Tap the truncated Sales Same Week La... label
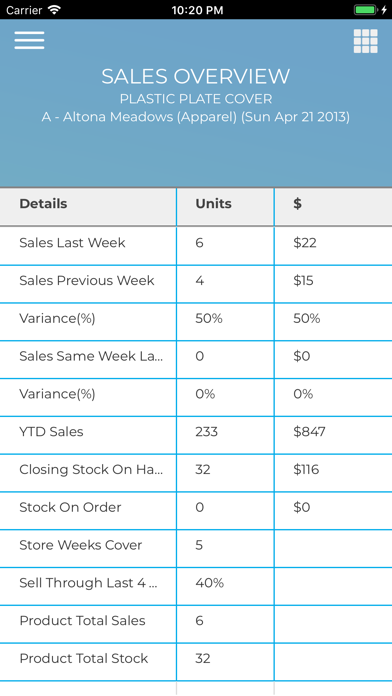Image resolution: width=392 pixels, height=696 pixels. pos(91,356)
